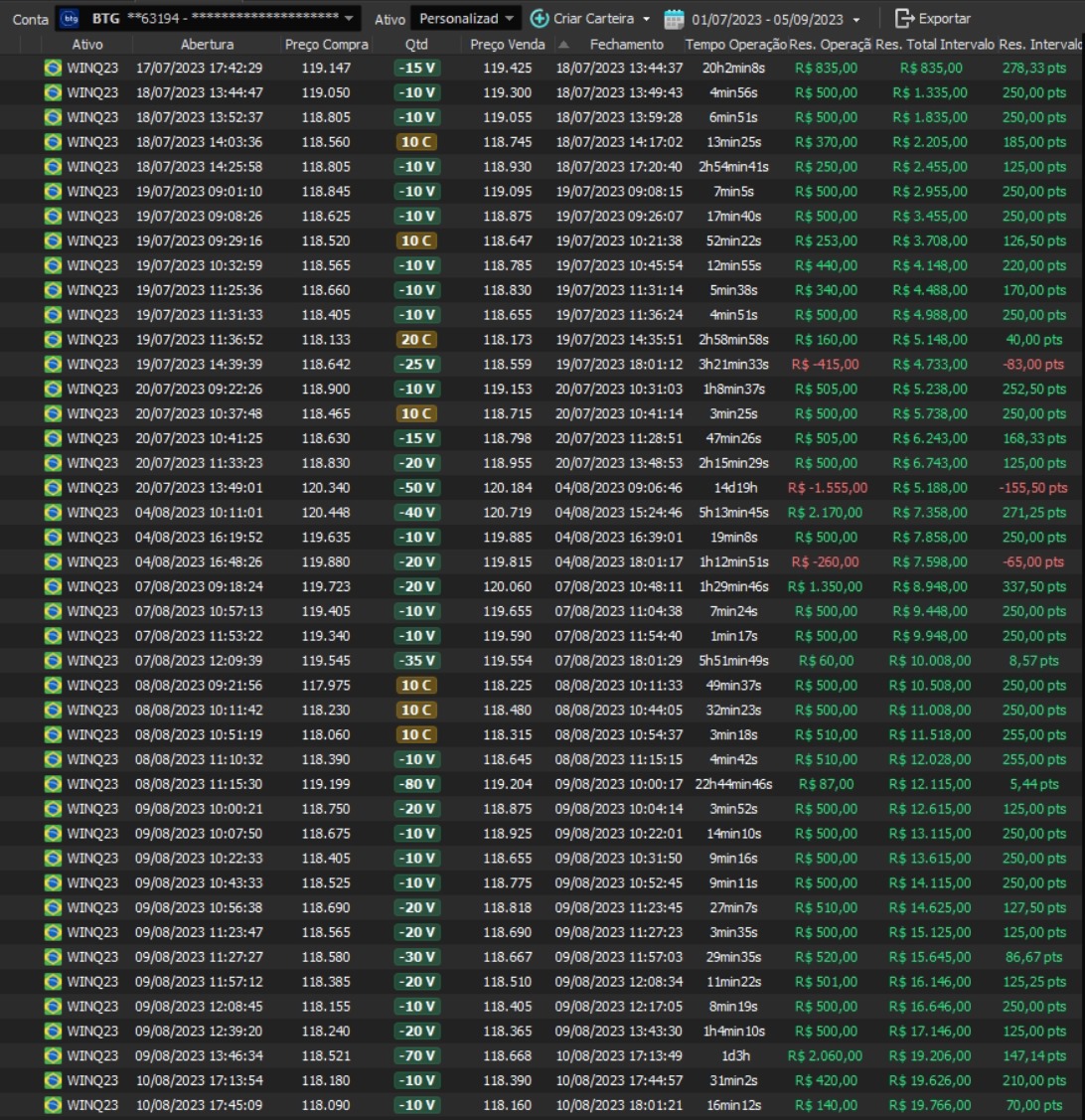
Task: Sort by the Abertura column header
Action: (x=208, y=45)
